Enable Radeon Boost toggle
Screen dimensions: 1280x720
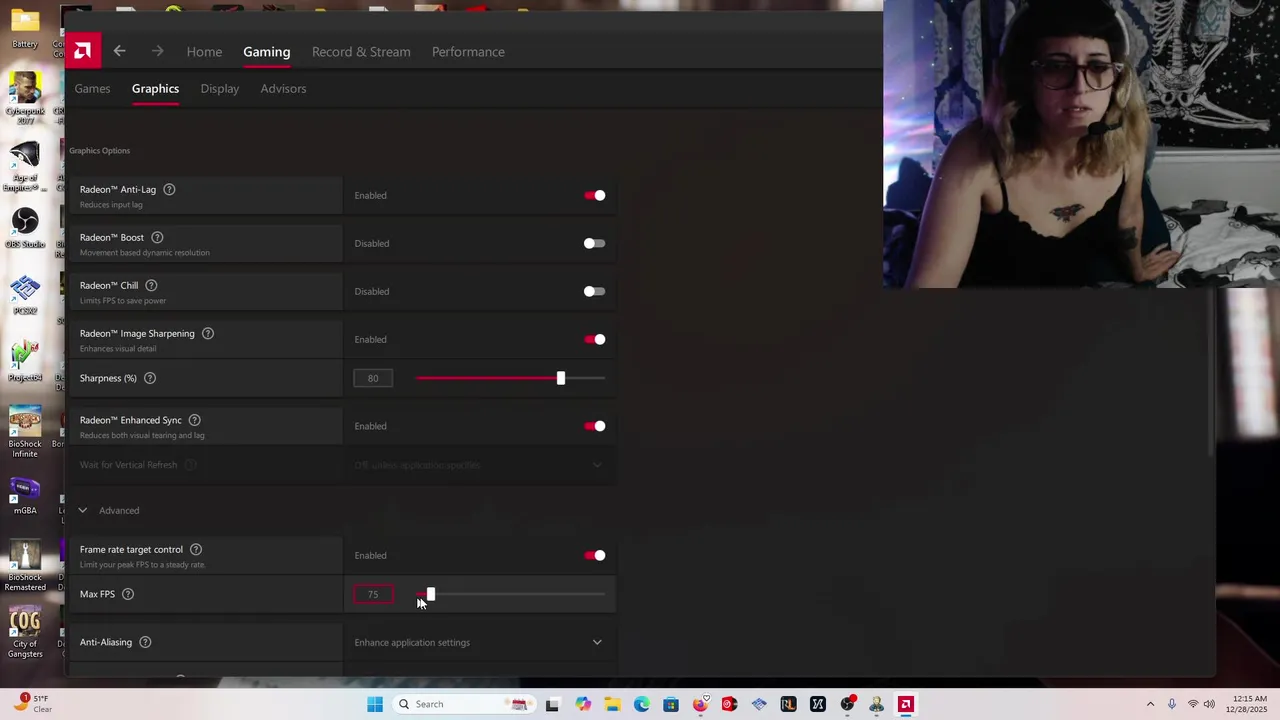[595, 243]
